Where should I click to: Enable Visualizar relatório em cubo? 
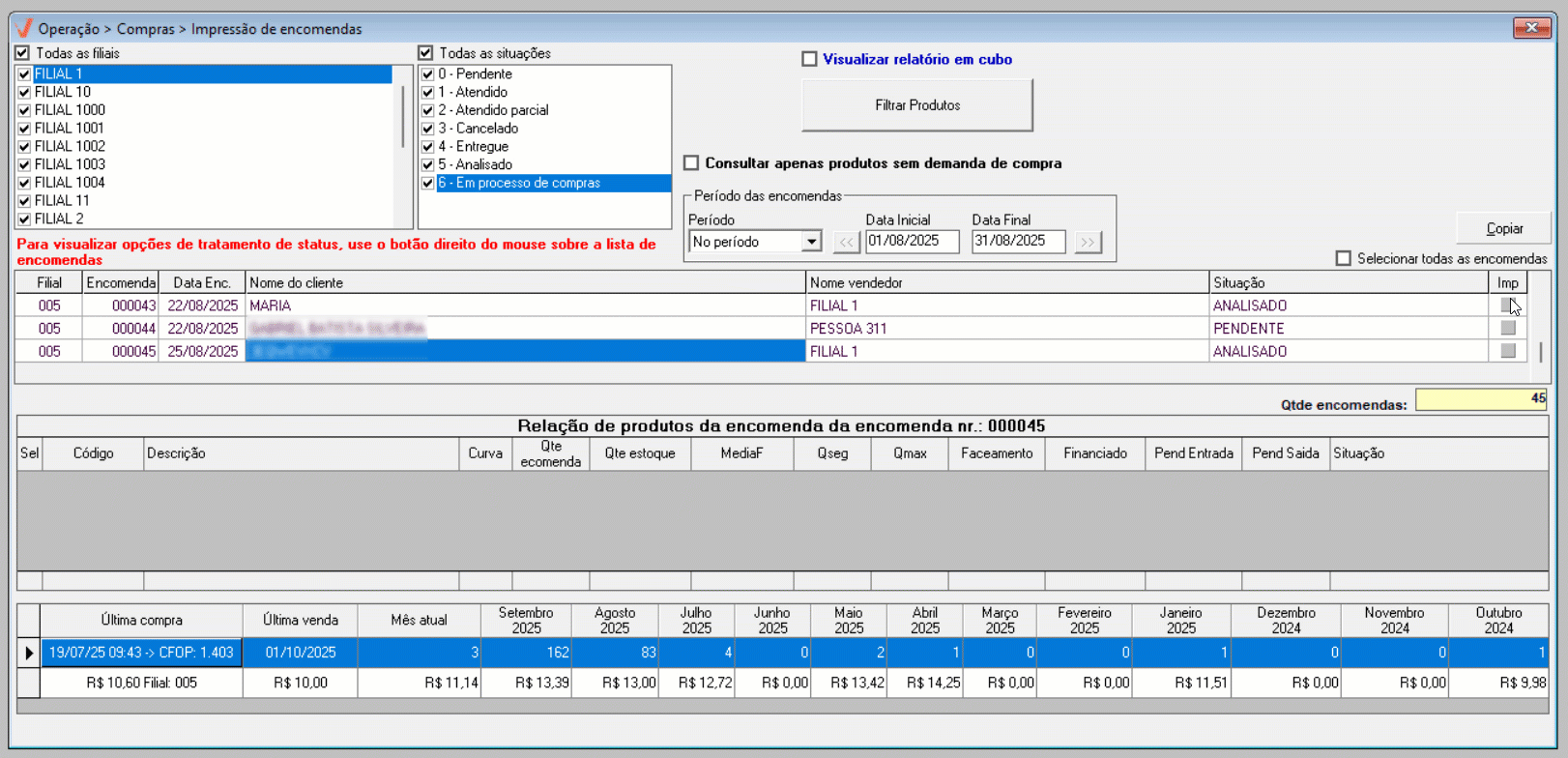[810, 59]
